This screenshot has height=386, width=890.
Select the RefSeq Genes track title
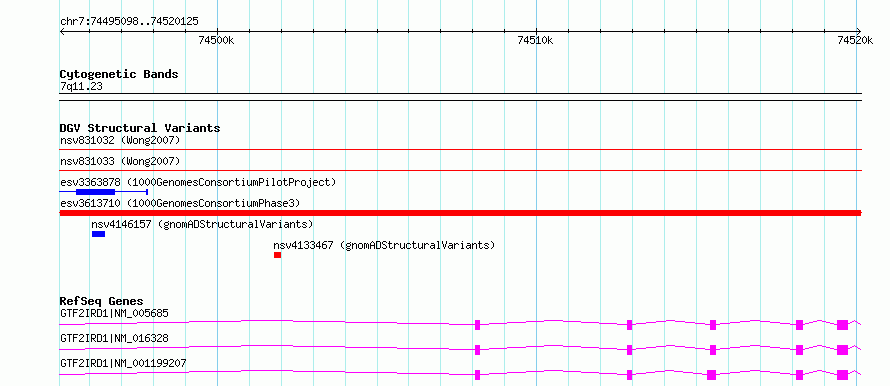(102, 301)
